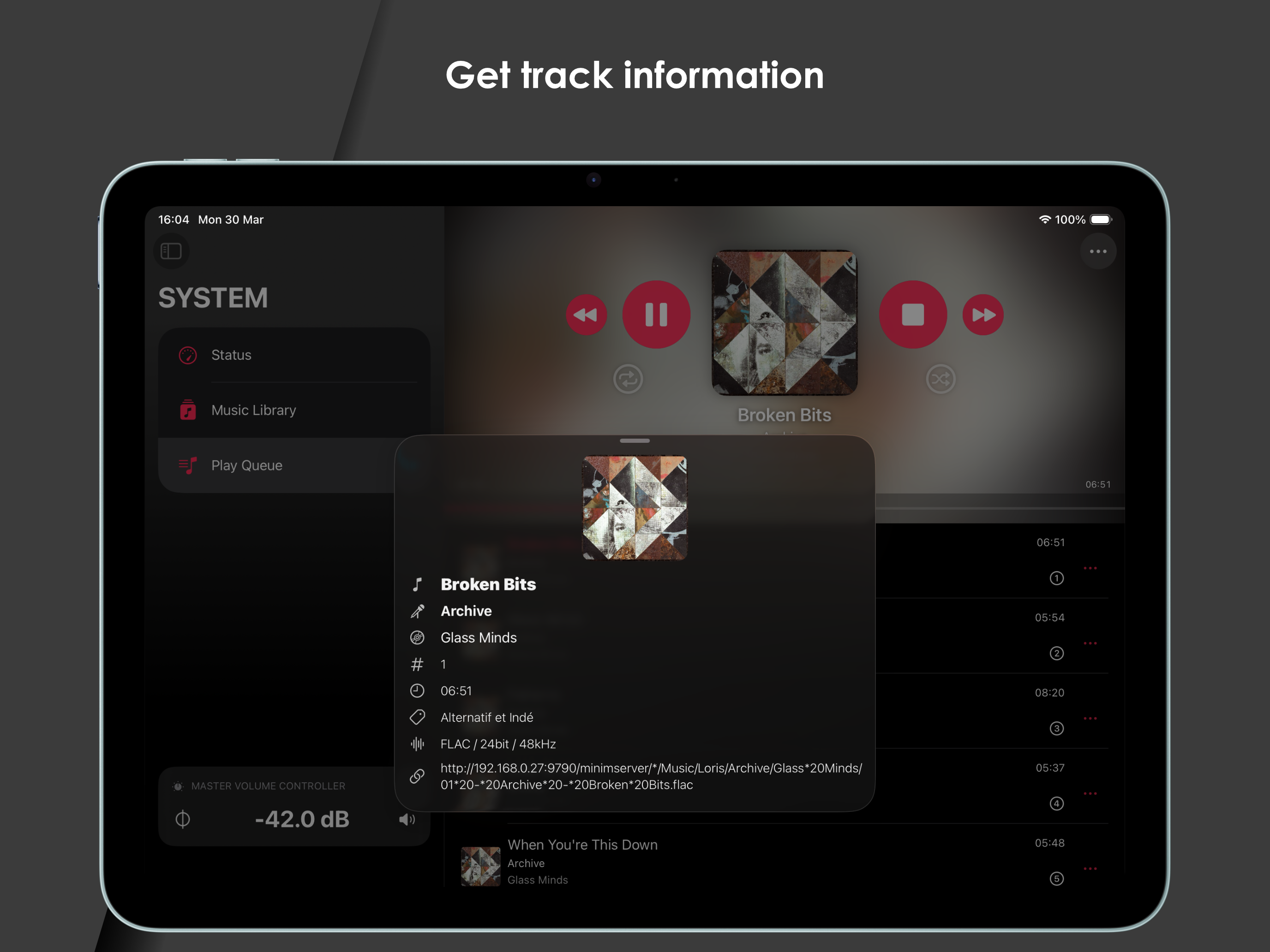Screen dimensions: 1270x952
Task: Click the SYSTEM heading
Action: [x=213, y=298]
